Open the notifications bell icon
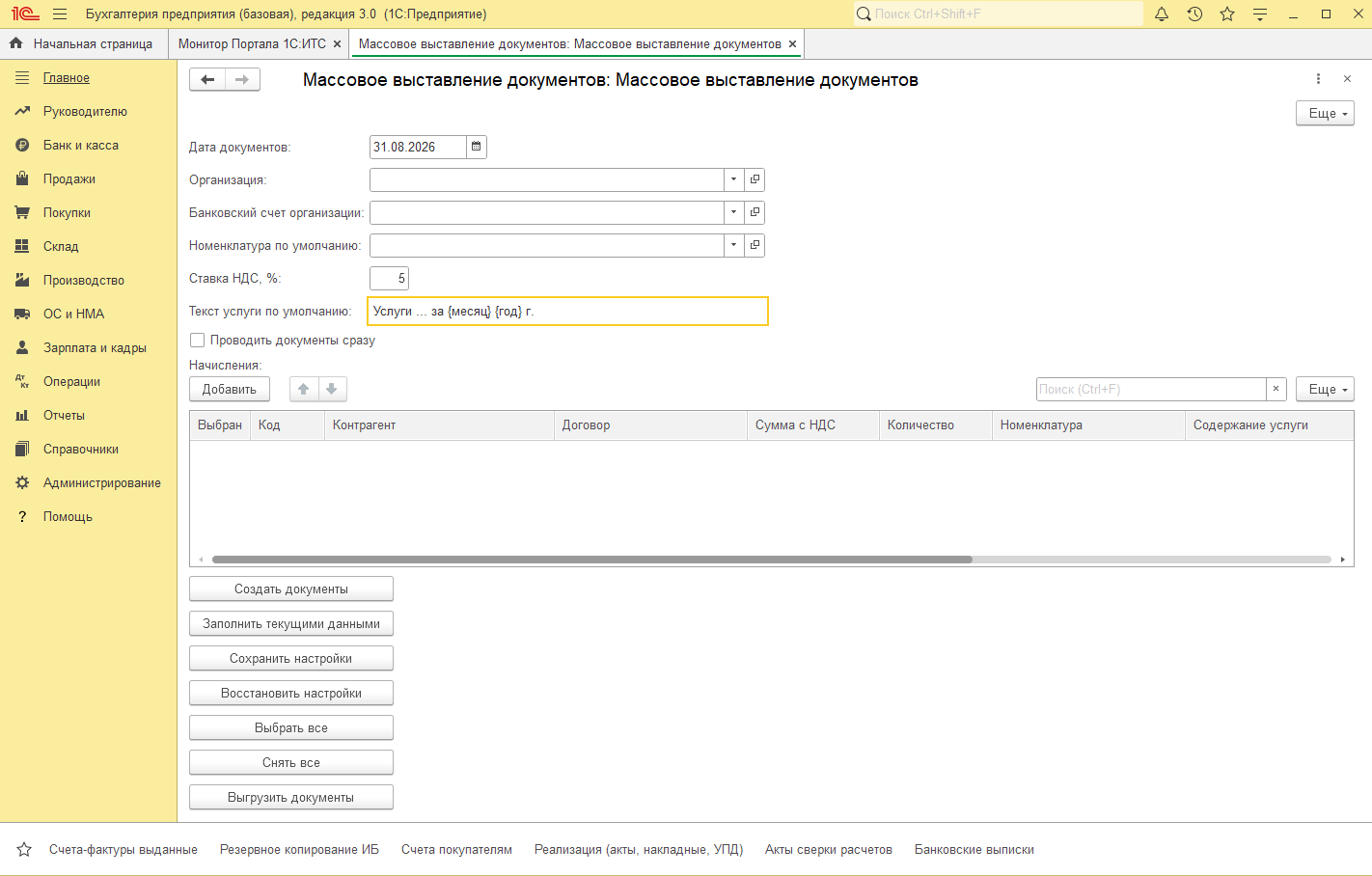Viewport: 1372px width, 876px height. click(1162, 14)
